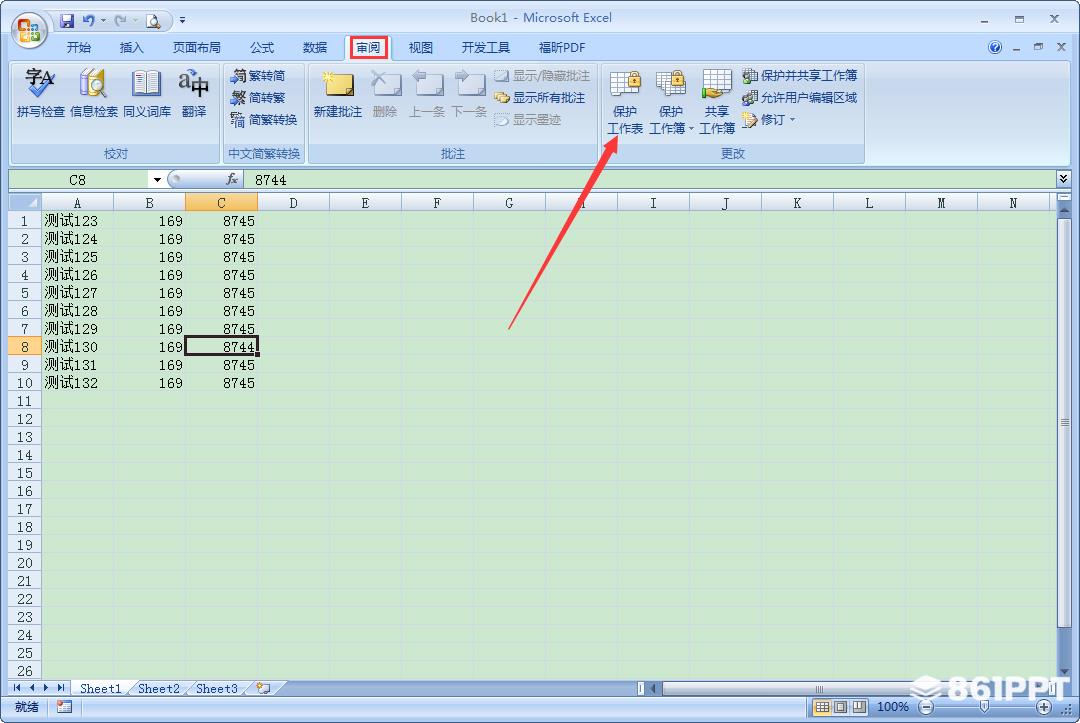The width and height of the screenshot is (1080, 723).
Task: Open Allow Users to Edit Ranges (允许用户编辑区域)
Action: (x=800, y=98)
